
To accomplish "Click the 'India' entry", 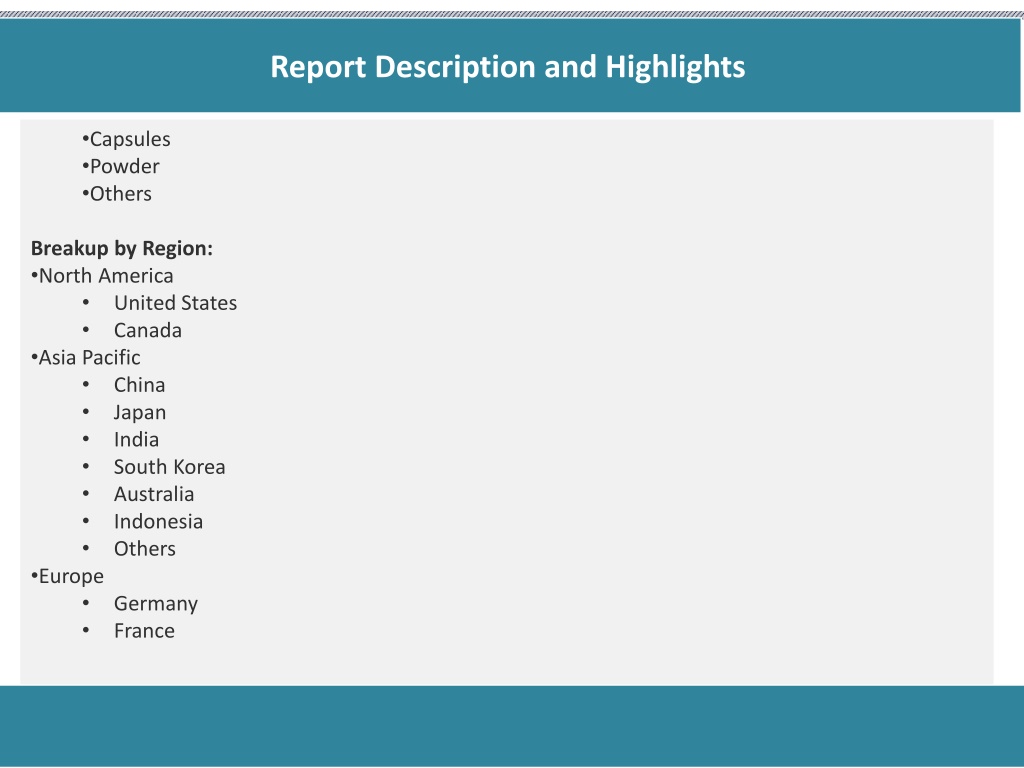I will [x=136, y=440].
